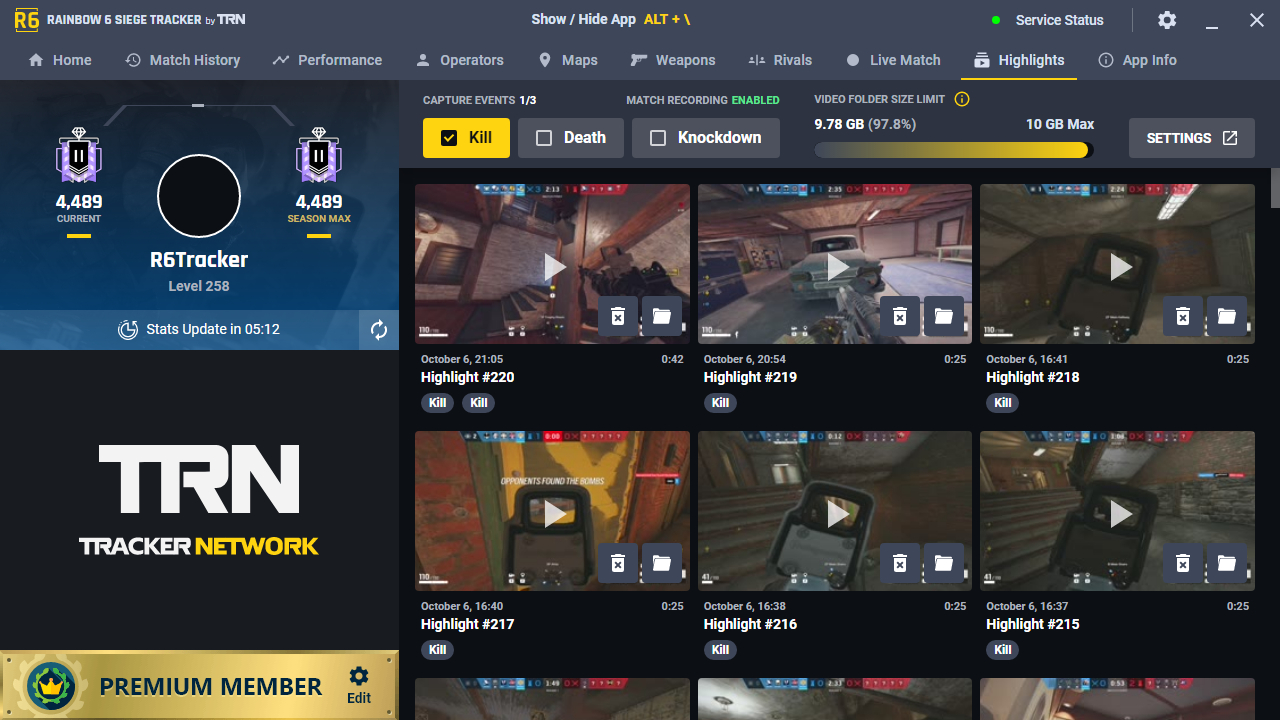The image size is (1280, 720).
Task: Enable the Death capture event checkbox
Action: pos(544,138)
